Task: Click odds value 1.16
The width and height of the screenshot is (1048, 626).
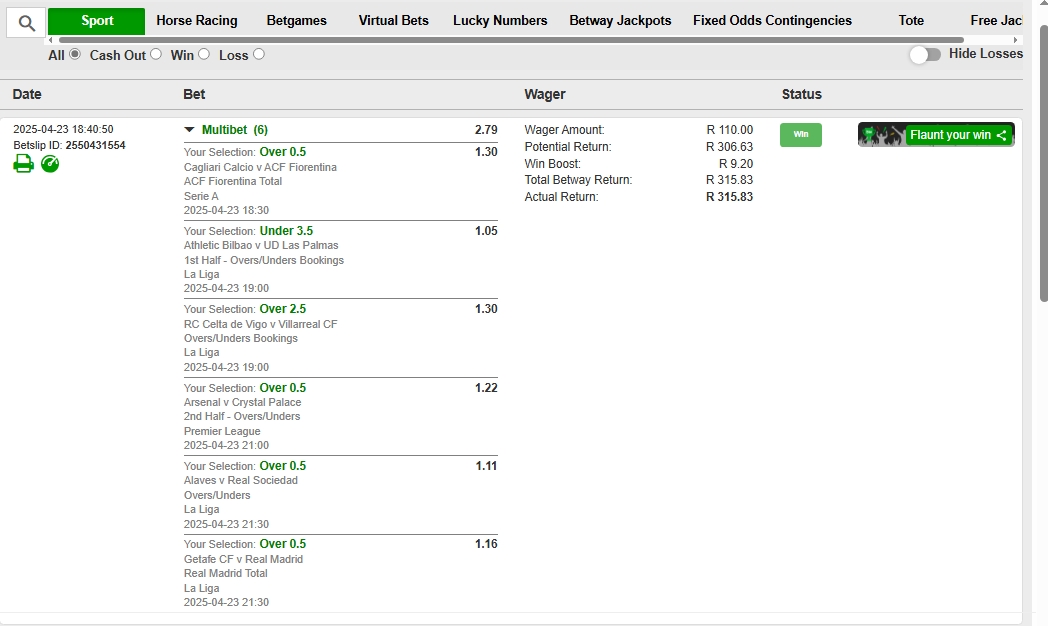Action: (x=486, y=544)
